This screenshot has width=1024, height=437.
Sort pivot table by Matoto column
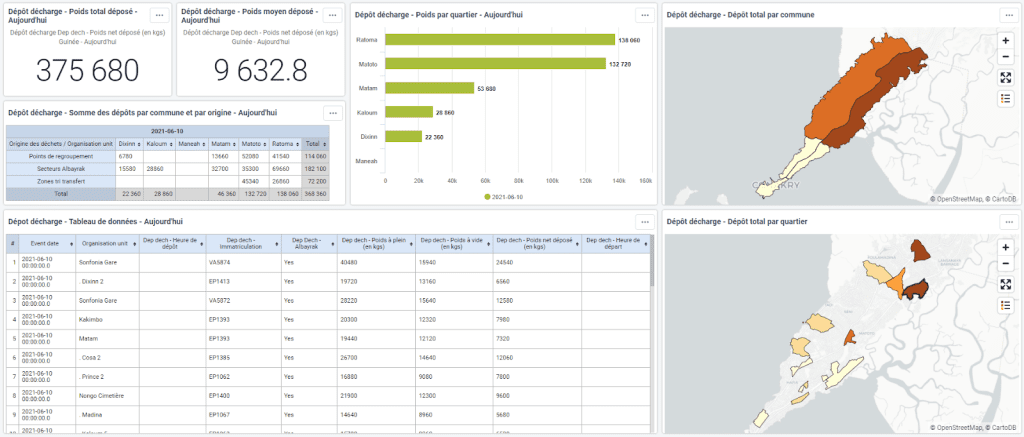click(x=252, y=143)
